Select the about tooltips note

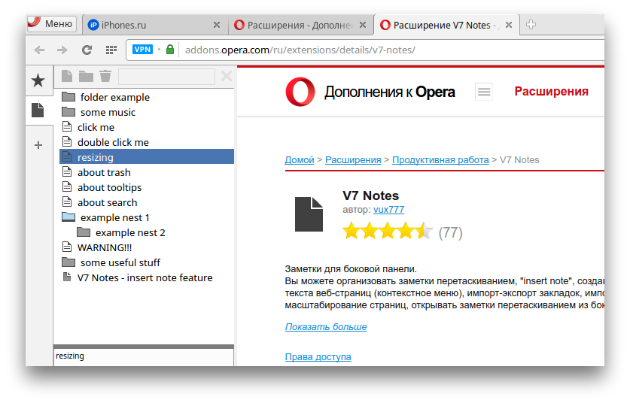(x=147, y=187)
